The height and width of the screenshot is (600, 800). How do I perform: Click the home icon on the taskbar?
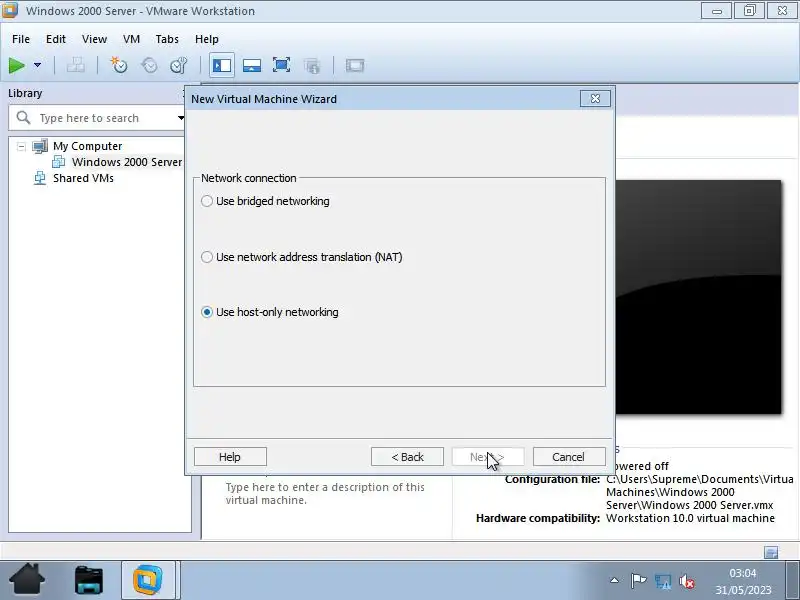tap(27, 580)
